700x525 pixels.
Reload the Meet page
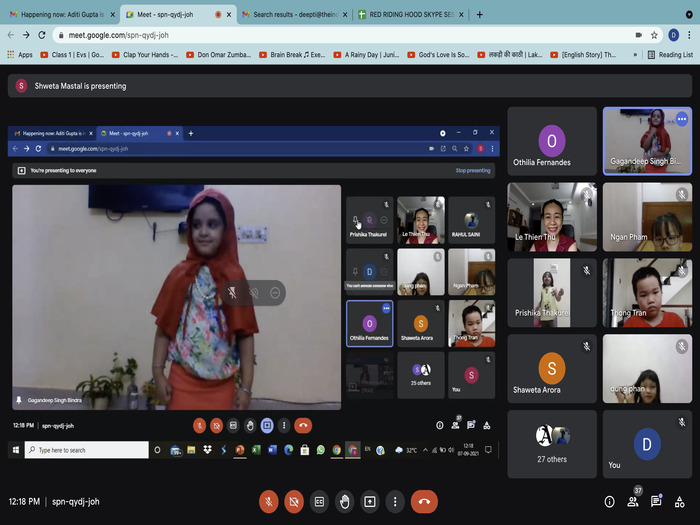coord(42,35)
